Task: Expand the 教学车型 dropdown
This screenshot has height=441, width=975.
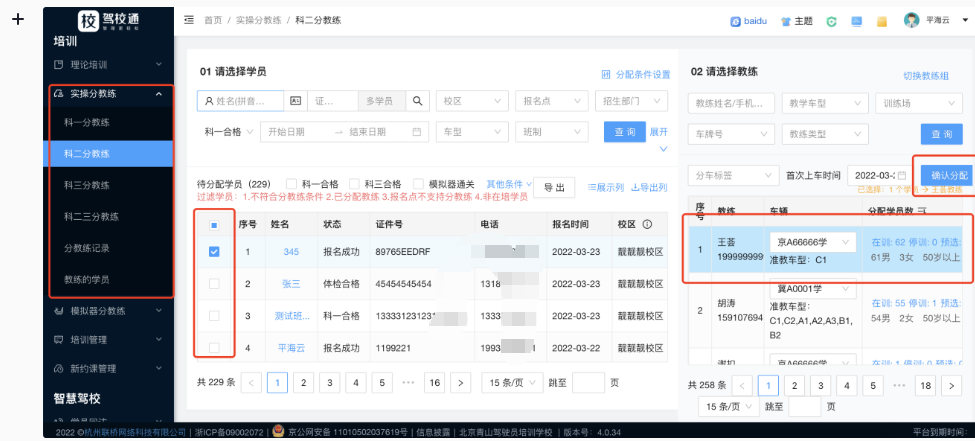Action: tap(823, 103)
